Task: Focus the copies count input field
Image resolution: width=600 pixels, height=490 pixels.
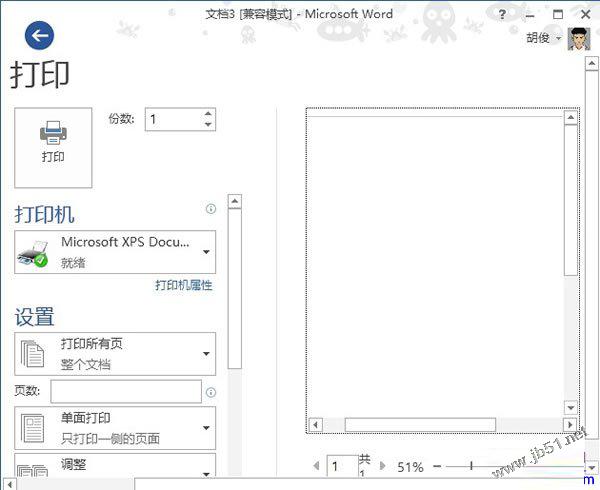Action: coord(173,119)
